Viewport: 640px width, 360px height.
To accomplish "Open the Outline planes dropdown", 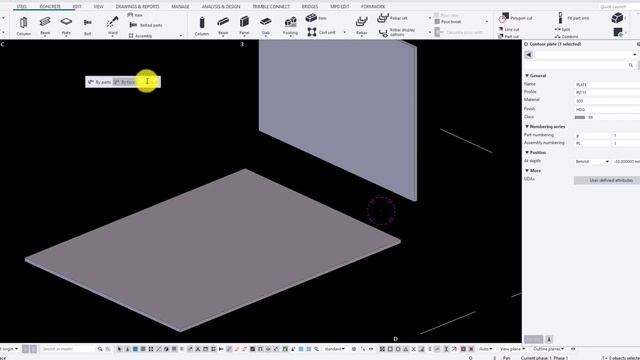I will point(549,349).
